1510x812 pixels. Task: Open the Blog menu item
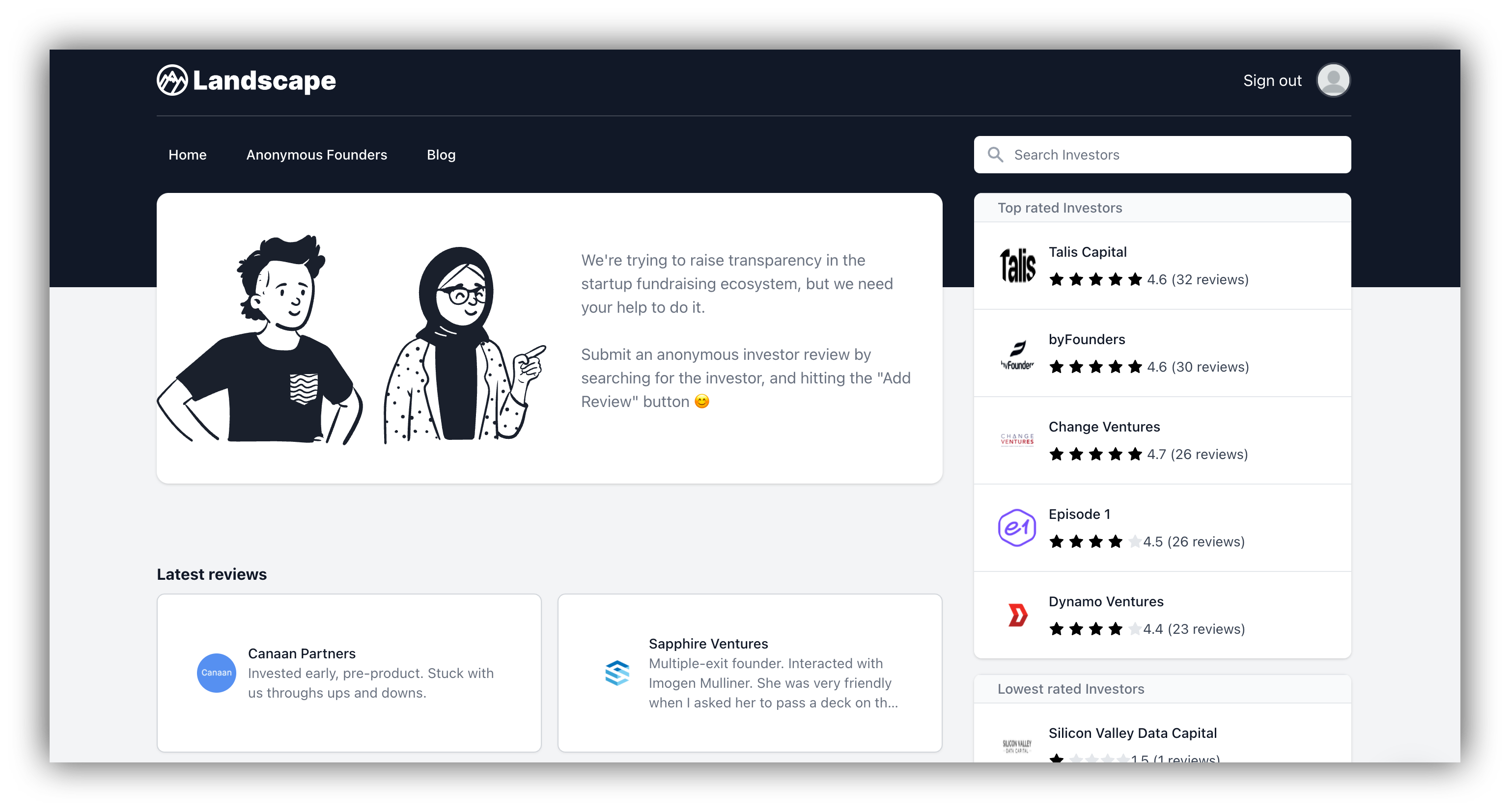pyautogui.click(x=442, y=154)
